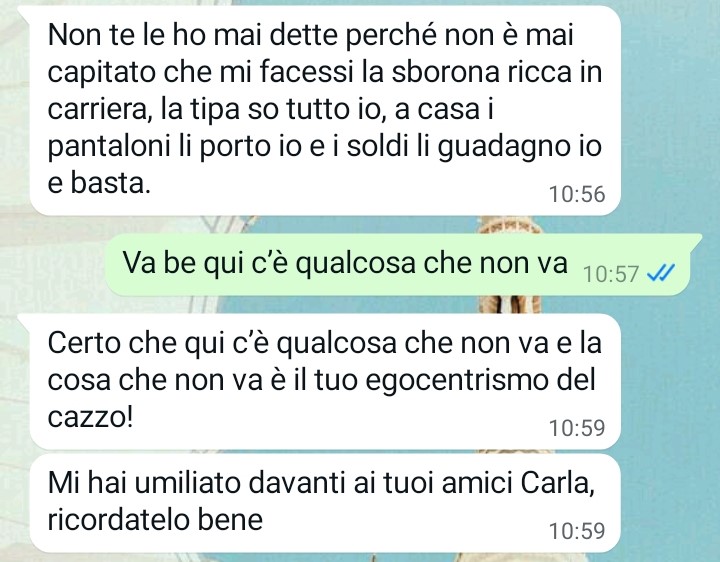
Task: Tap 'qualcosa' in the green sent bubble
Action: [355, 264]
